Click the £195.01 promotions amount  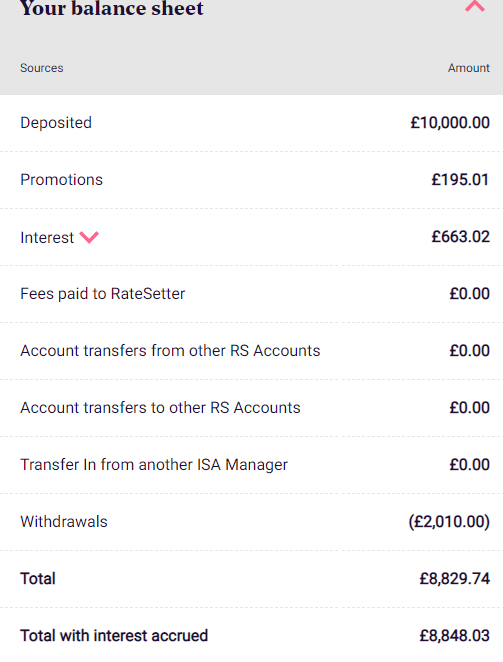tap(460, 180)
